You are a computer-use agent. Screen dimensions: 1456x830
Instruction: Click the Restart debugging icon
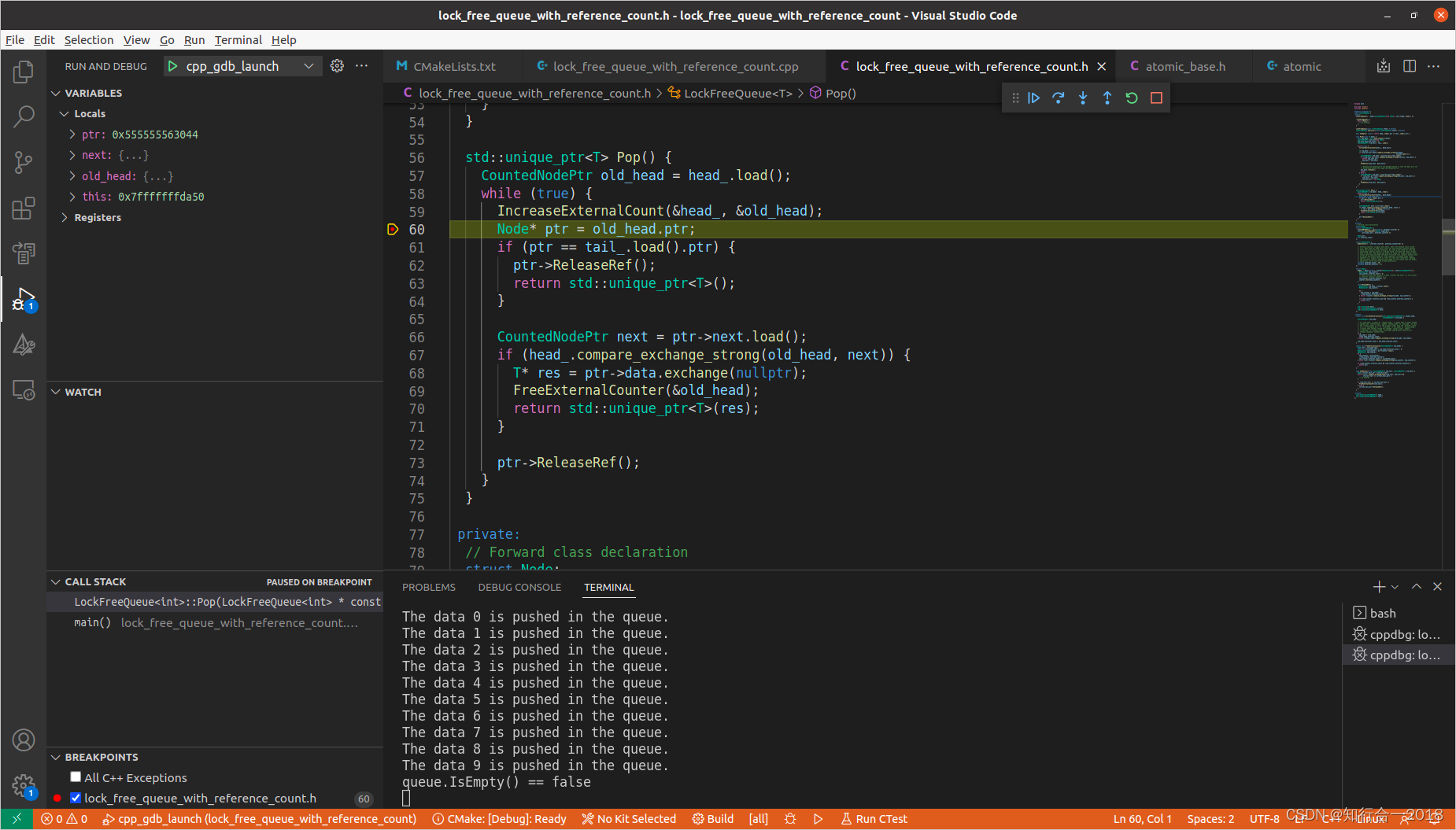pos(1132,98)
